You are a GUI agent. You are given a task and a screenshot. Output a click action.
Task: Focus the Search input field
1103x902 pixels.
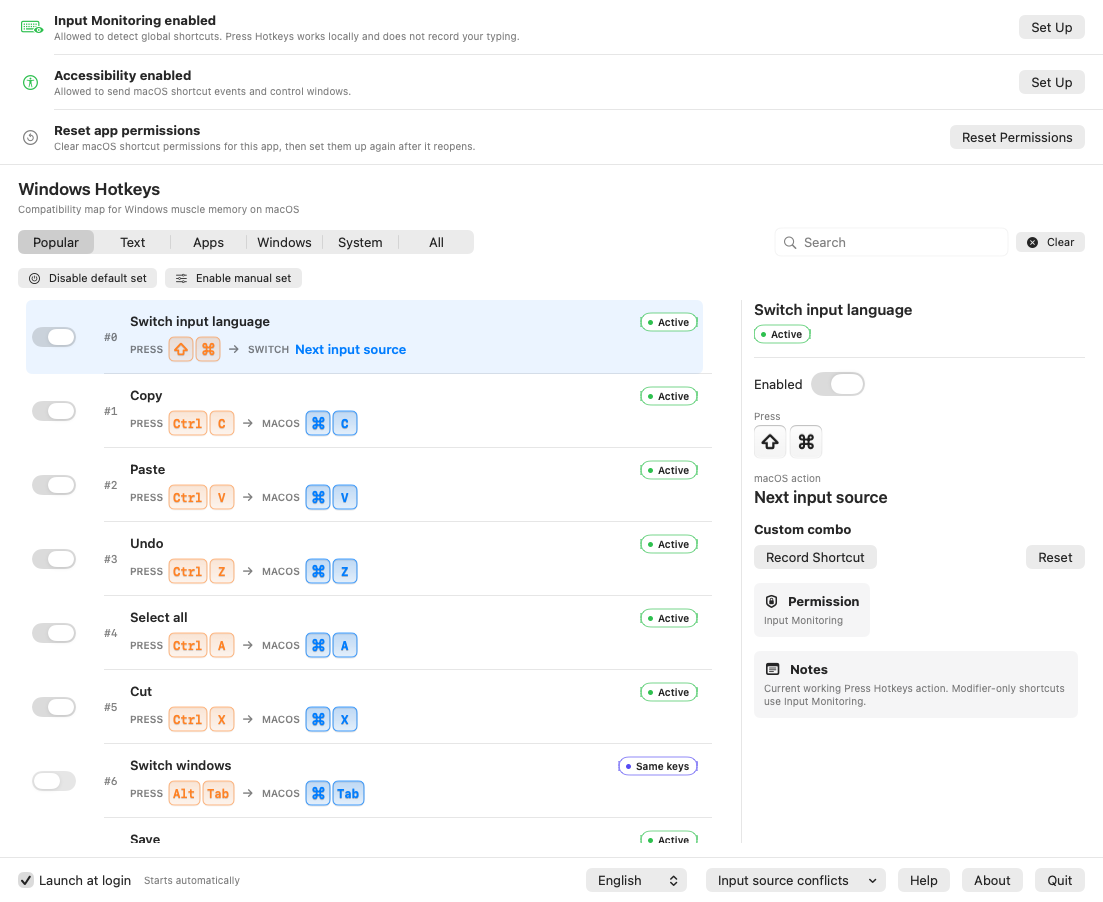tap(891, 242)
